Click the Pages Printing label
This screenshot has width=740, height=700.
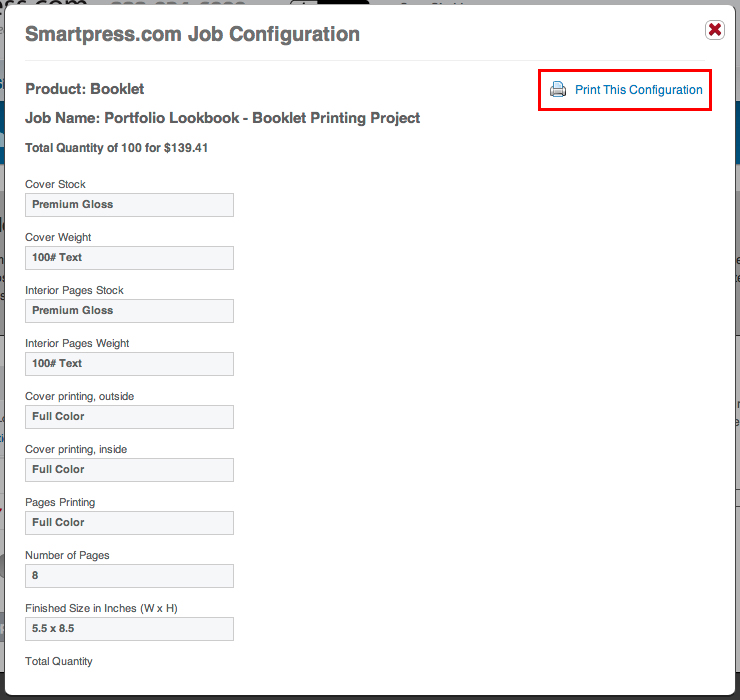click(60, 502)
